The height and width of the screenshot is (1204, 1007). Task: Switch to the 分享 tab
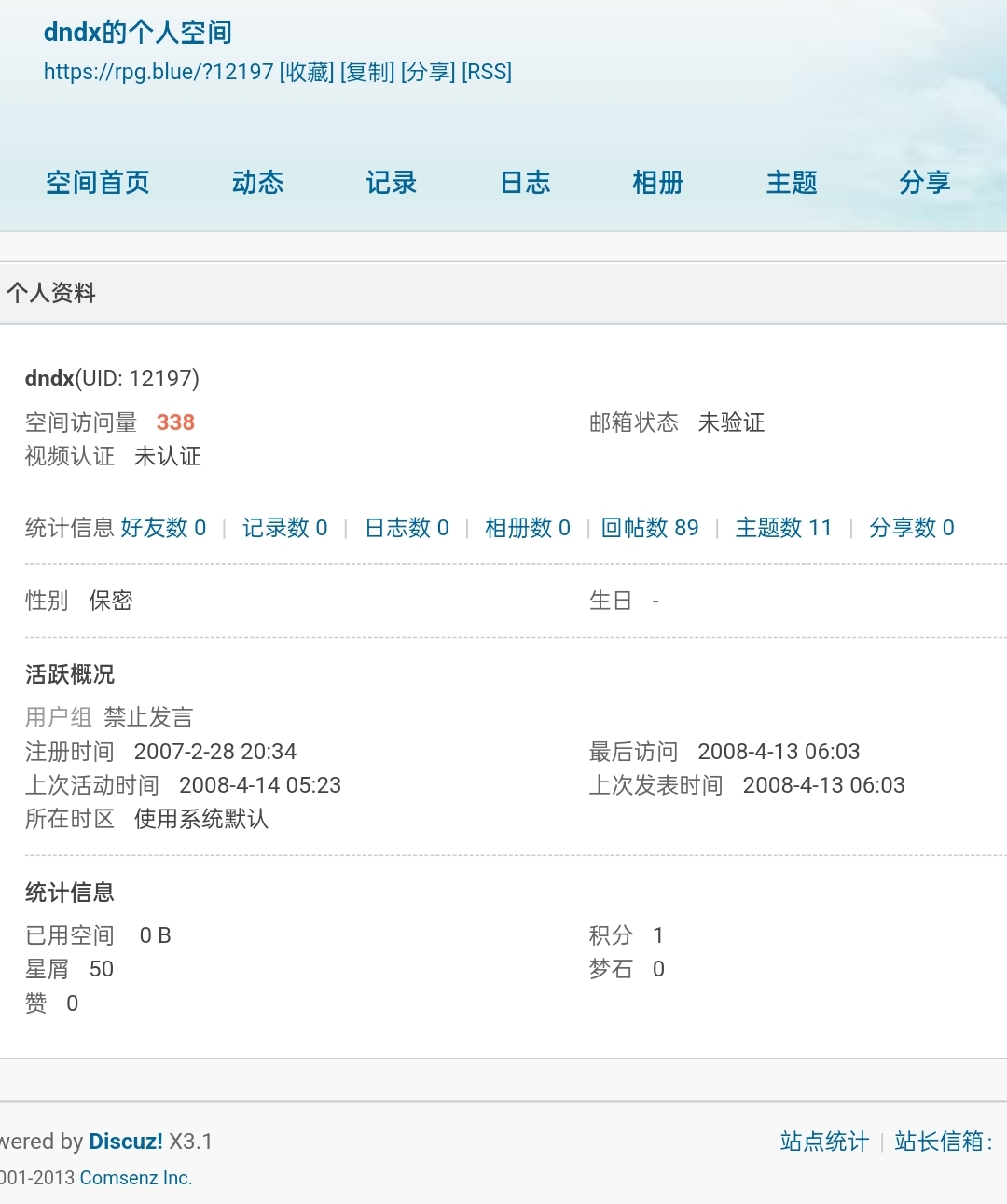[x=925, y=183]
